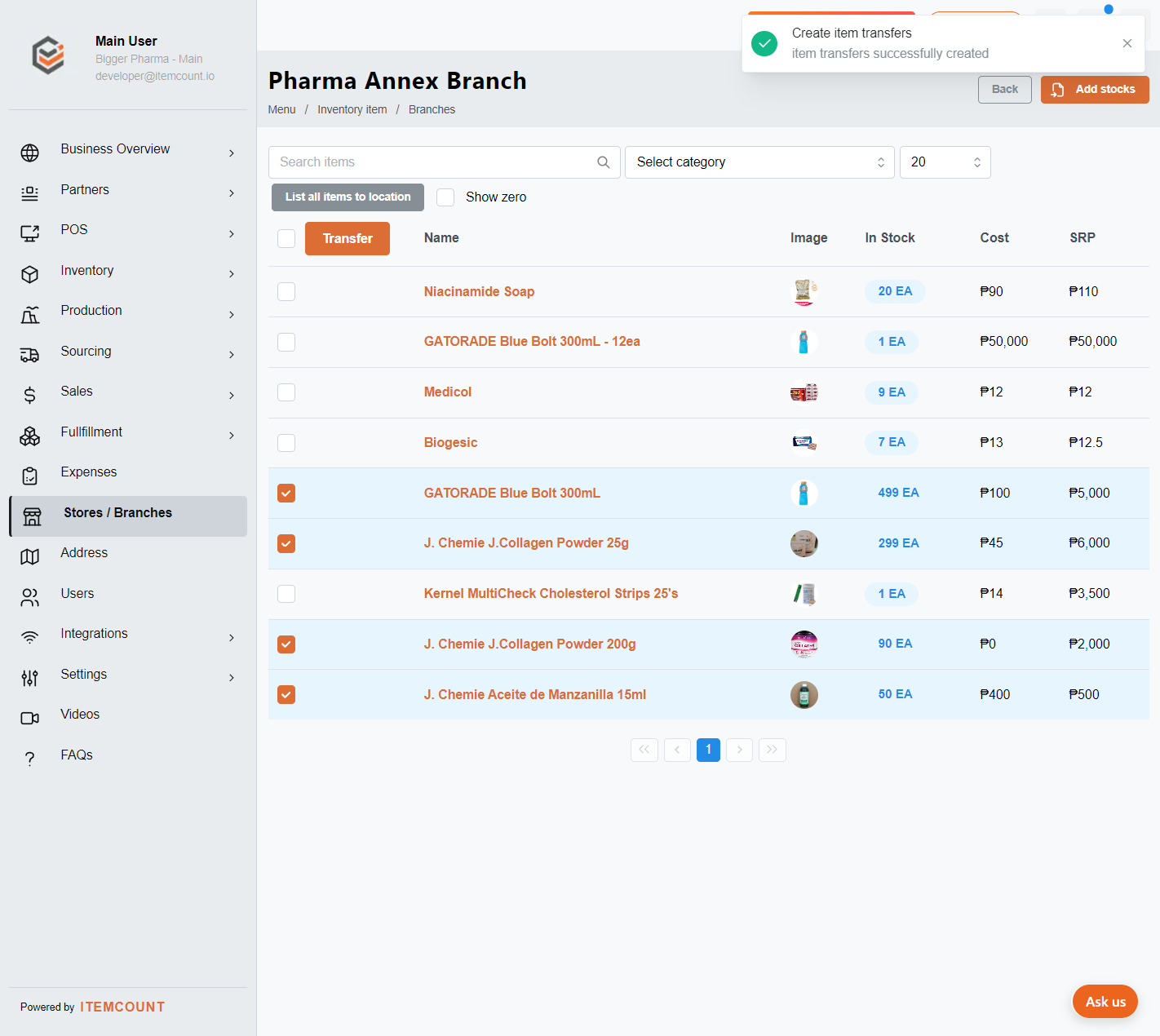This screenshot has height=1036, width=1160.
Task: Click the Back button
Action: pos(1005,90)
